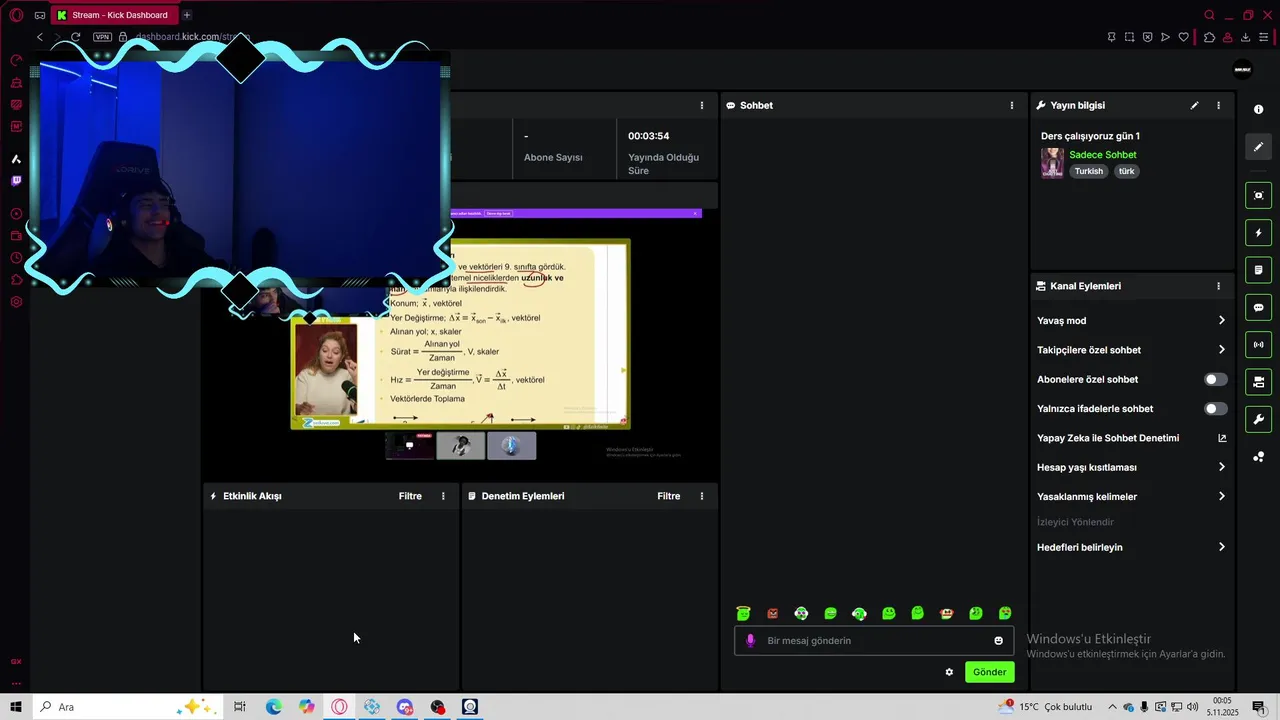The image size is (1280, 720).
Task: Toggle Yalnızca ifadelerle sohbet switch
Action: [x=1215, y=409]
